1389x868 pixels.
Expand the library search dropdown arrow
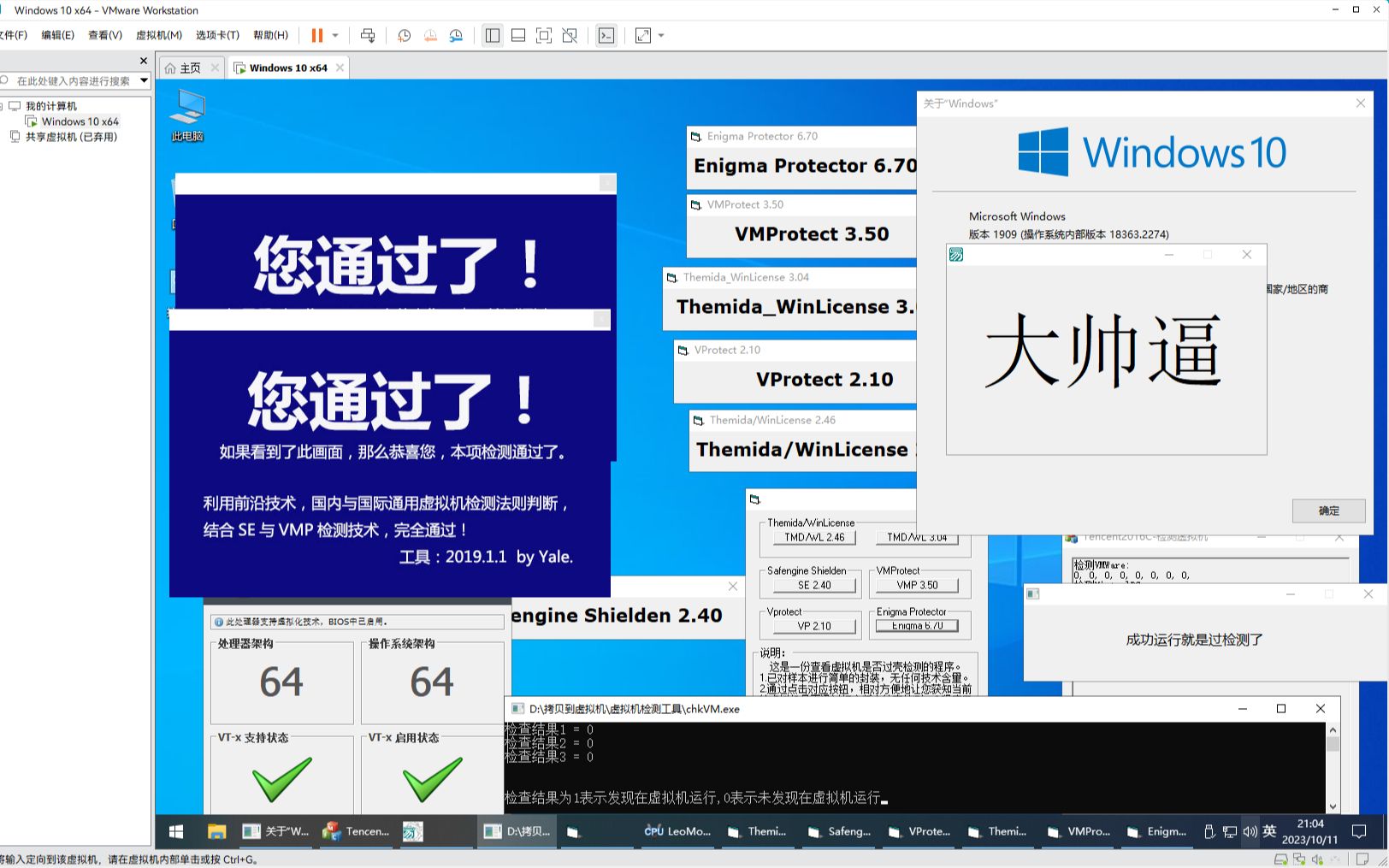coord(144,80)
